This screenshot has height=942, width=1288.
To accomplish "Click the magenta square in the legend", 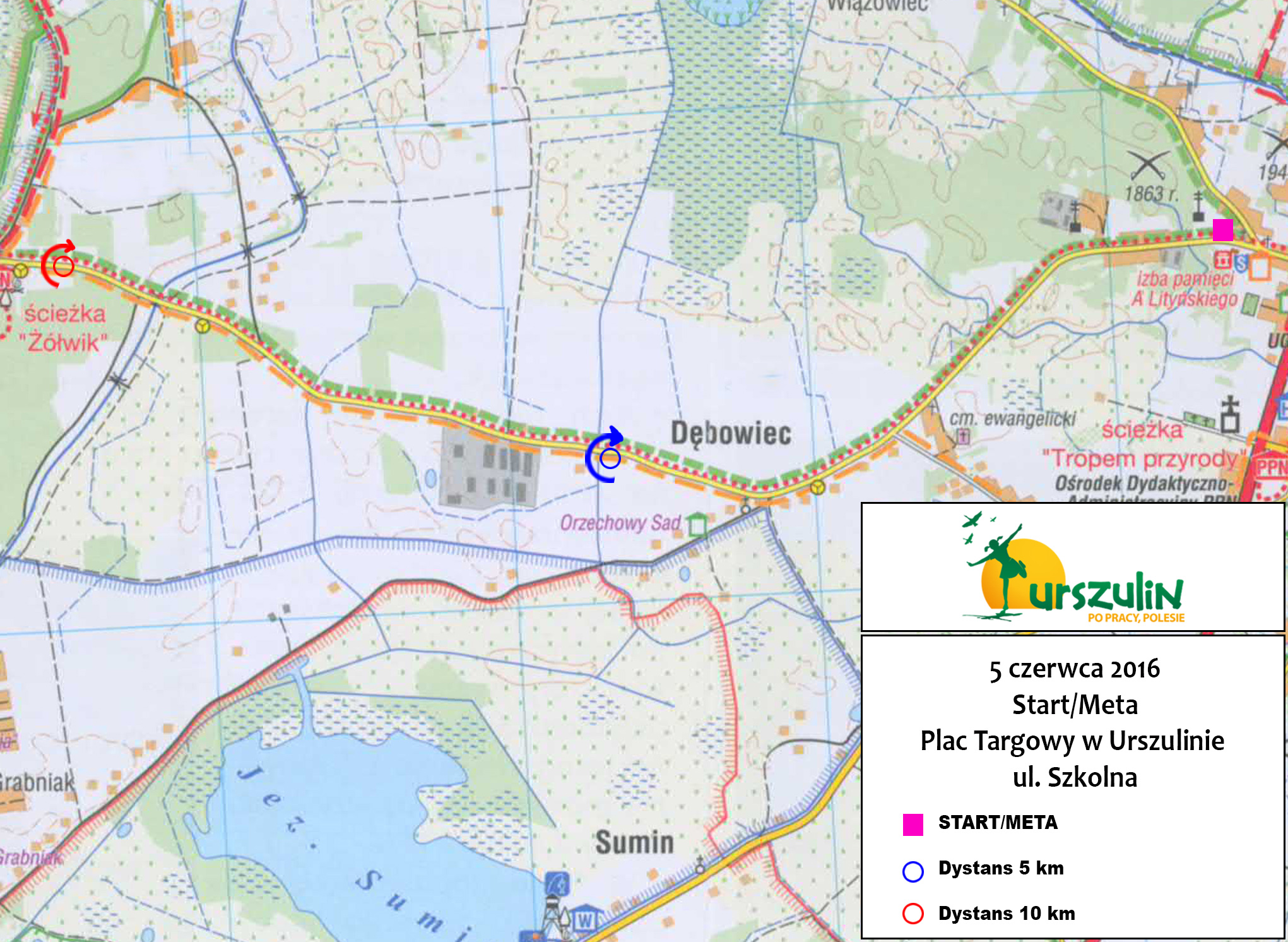I will 913,825.
